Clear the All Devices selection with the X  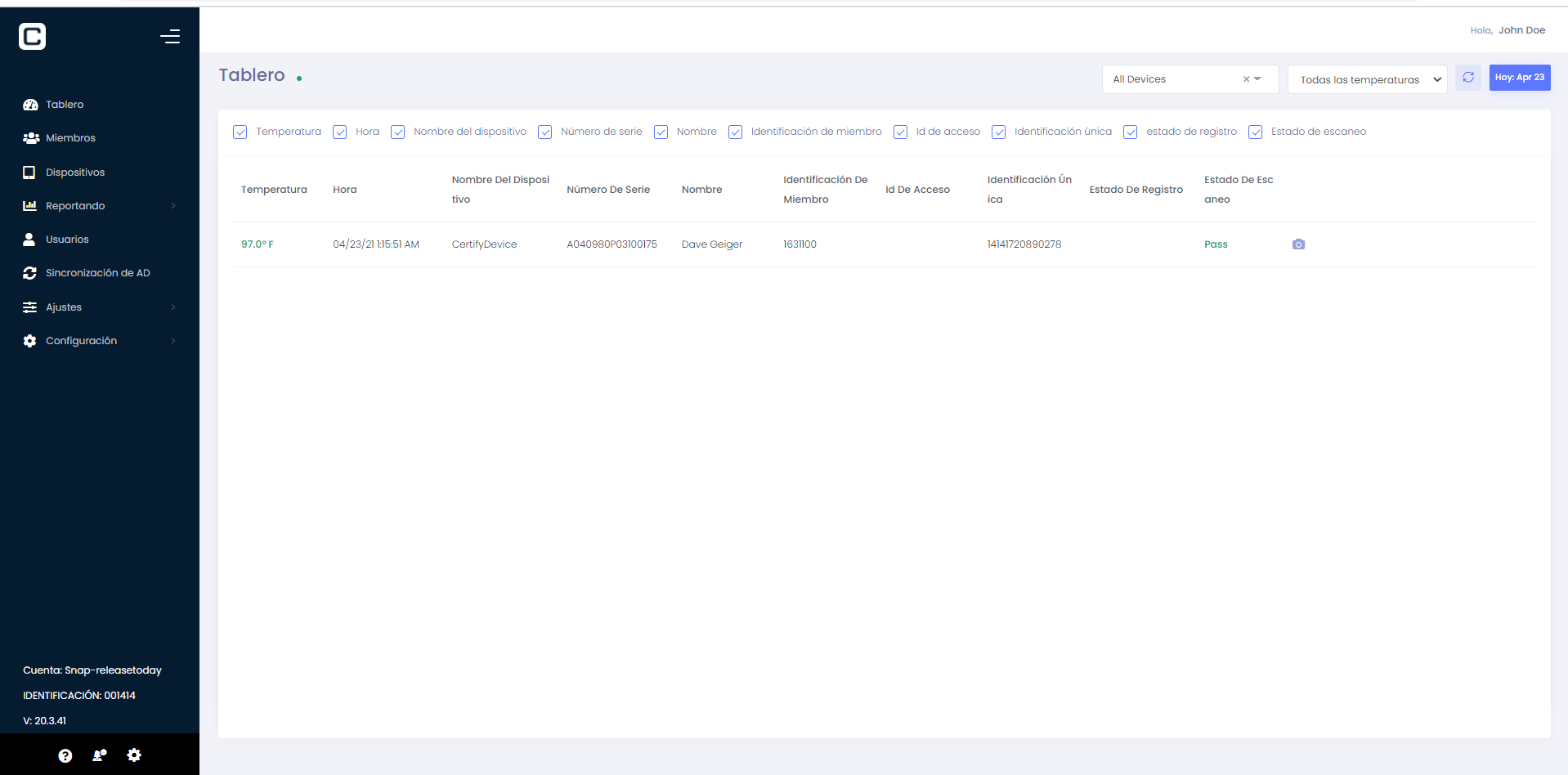click(x=1246, y=79)
